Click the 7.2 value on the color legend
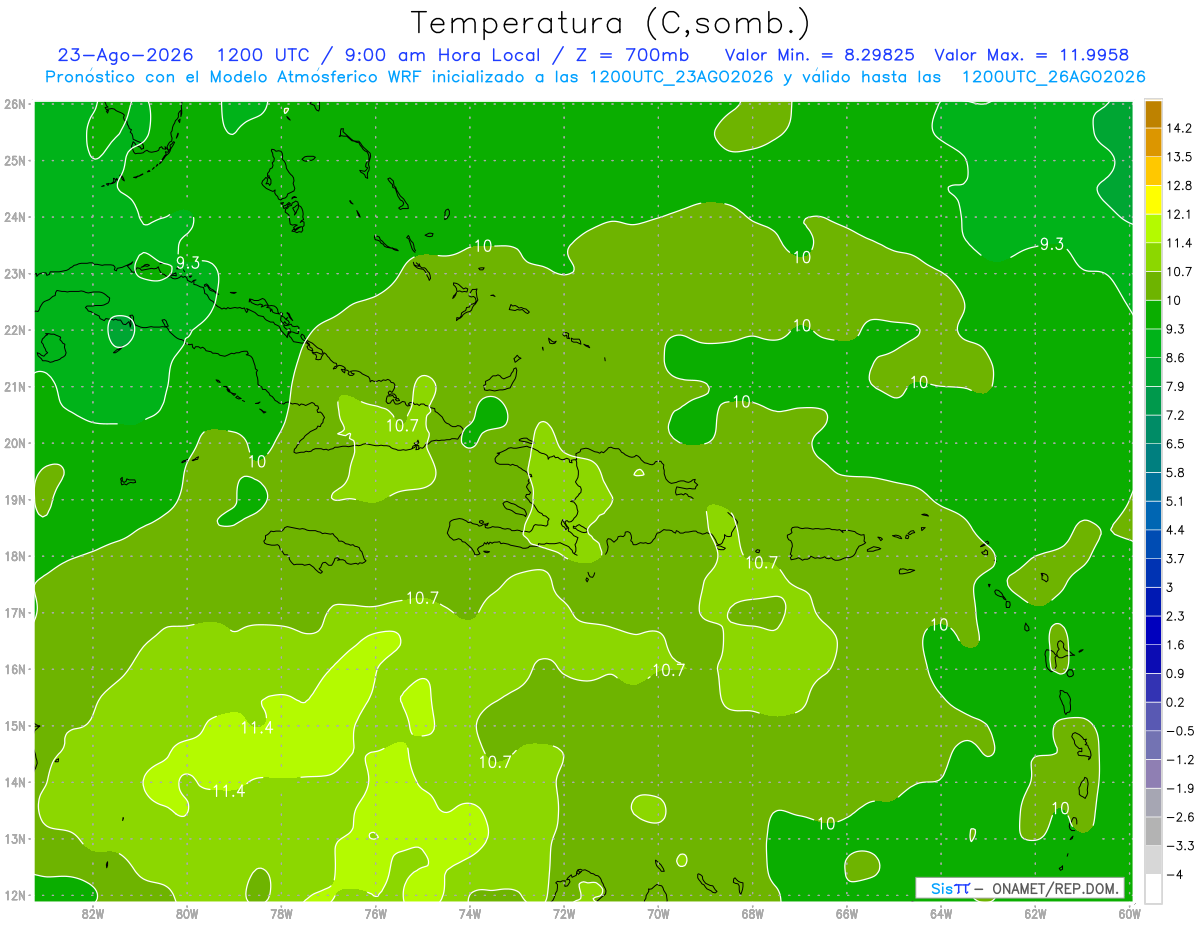 pyautogui.click(x=1177, y=414)
